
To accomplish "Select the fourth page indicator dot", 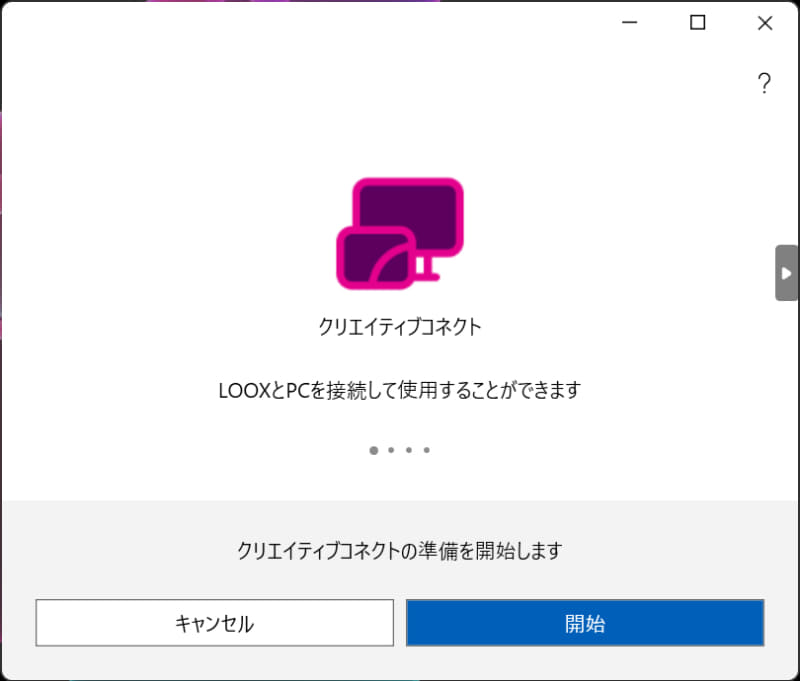I will click(427, 450).
